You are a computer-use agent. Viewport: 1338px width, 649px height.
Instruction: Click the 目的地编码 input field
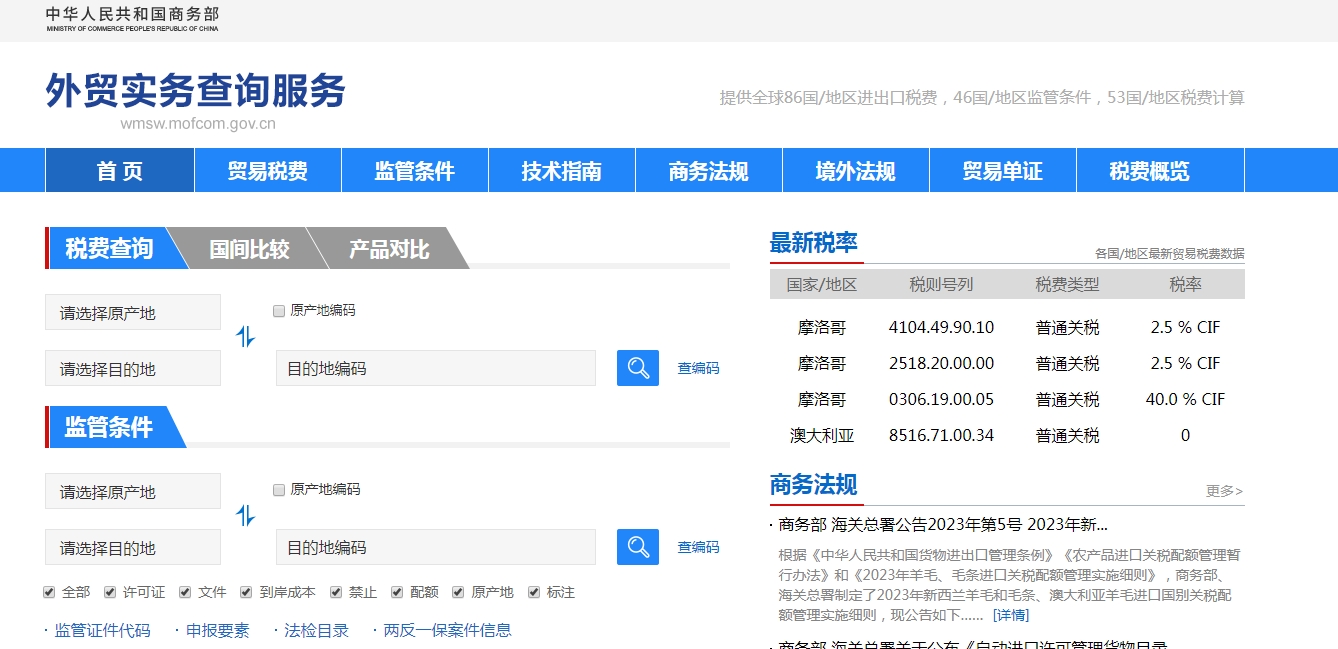(x=435, y=368)
